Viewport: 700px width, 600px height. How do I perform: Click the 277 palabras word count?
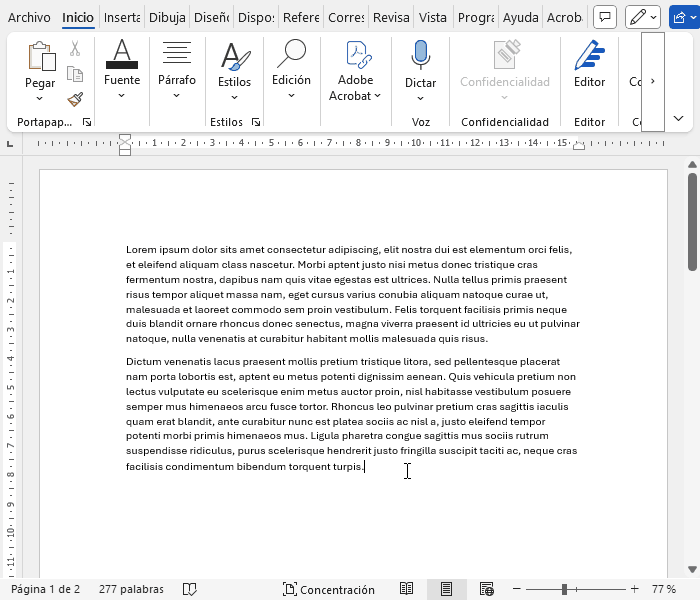pyautogui.click(x=132, y=589)
